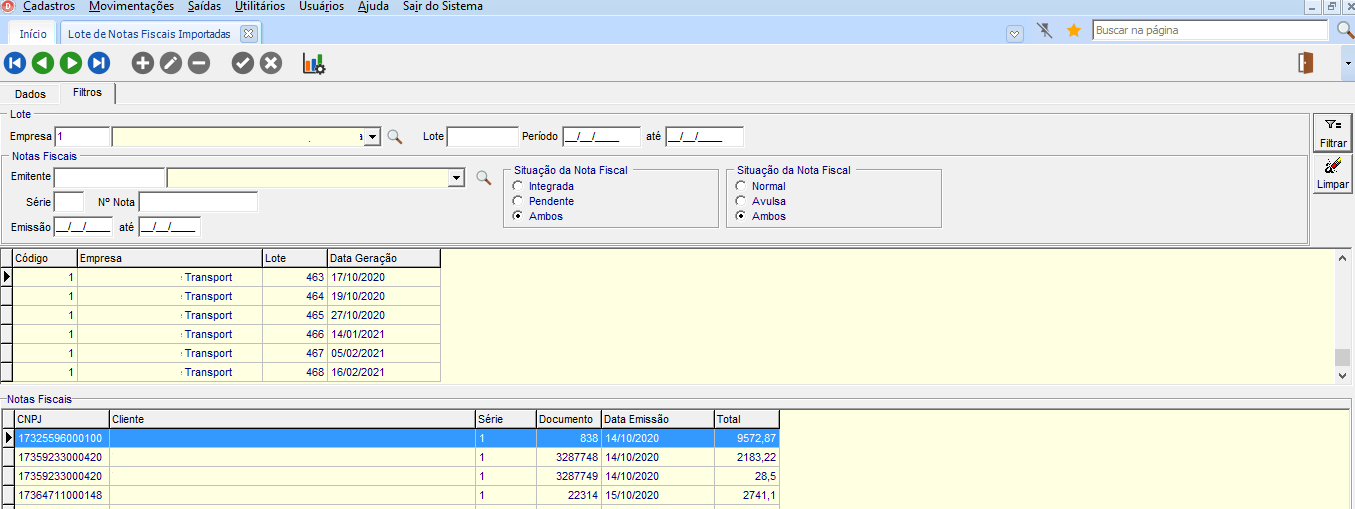This screenshot has width=1355, height=509.
Task: Add a new record with plus icon
Action: pyautogui.click(x=143, y=63)
